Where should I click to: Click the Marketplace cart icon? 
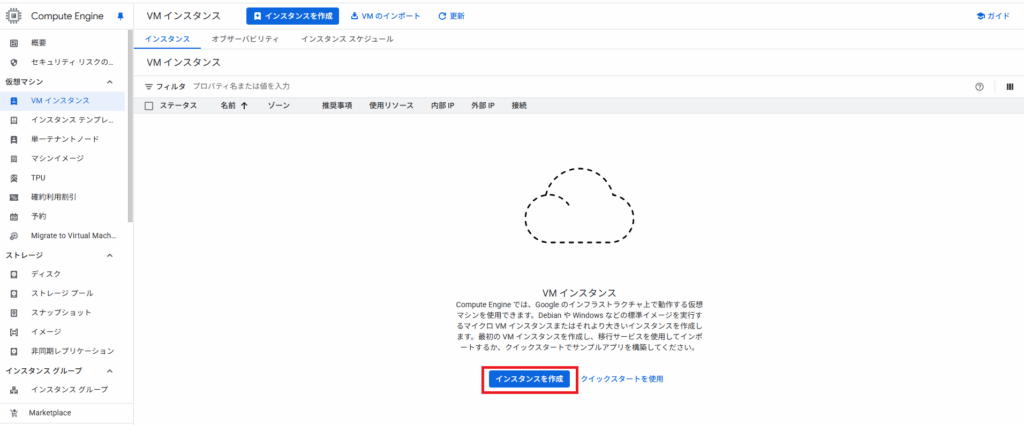(x=14, y=413)
